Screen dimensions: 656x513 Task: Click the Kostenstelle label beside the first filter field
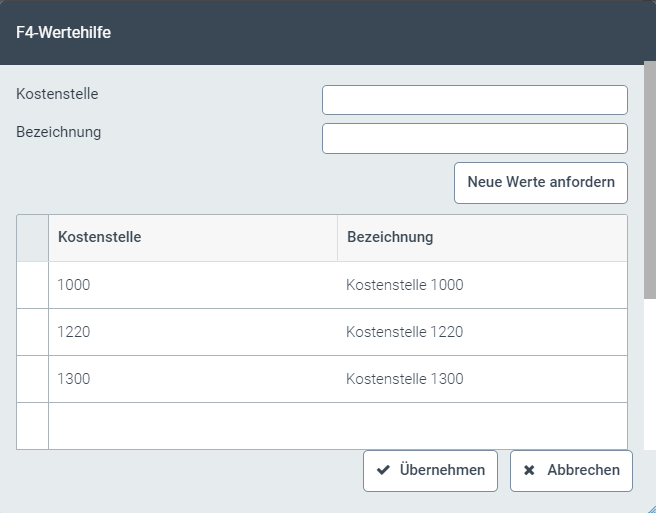(57, 94)
